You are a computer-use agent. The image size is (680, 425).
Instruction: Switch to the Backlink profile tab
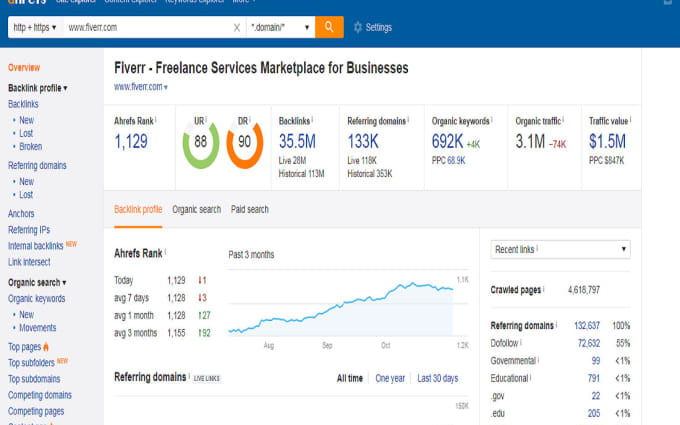coord(138,209)
